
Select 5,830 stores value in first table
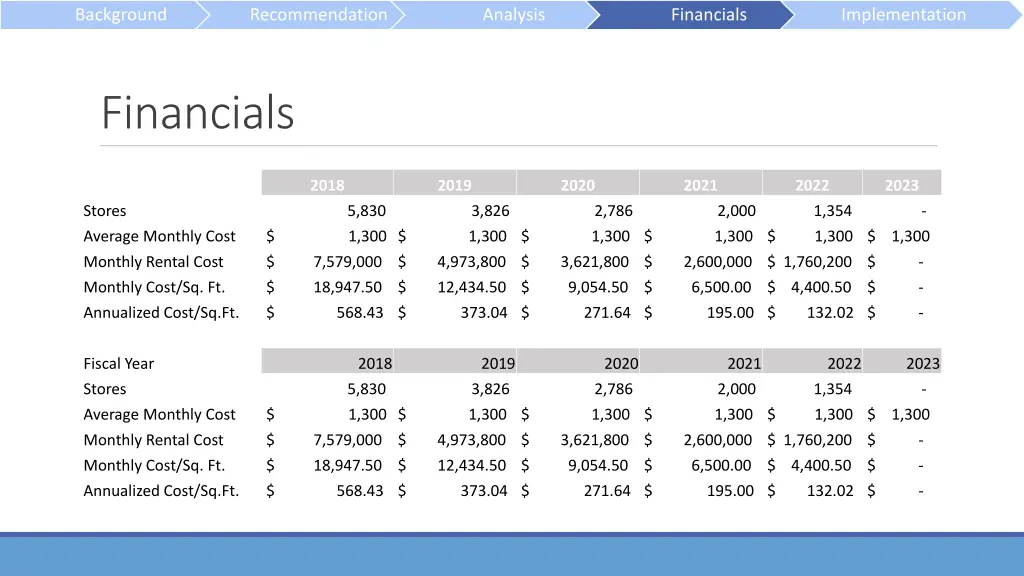coord(366,211)
